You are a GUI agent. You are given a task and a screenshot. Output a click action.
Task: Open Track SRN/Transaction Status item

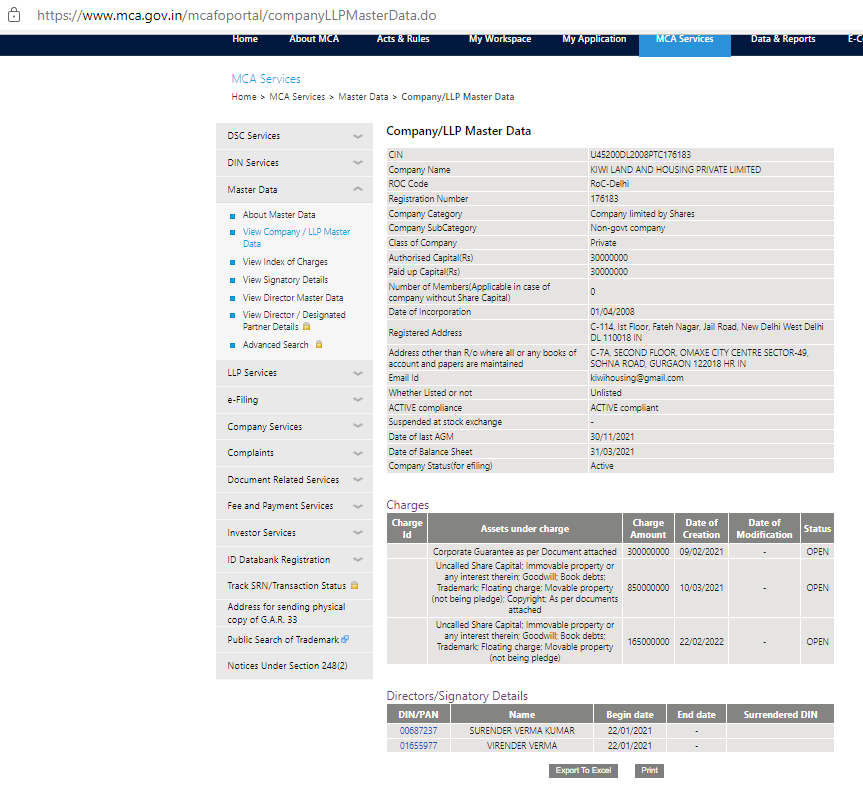point(287,586)
